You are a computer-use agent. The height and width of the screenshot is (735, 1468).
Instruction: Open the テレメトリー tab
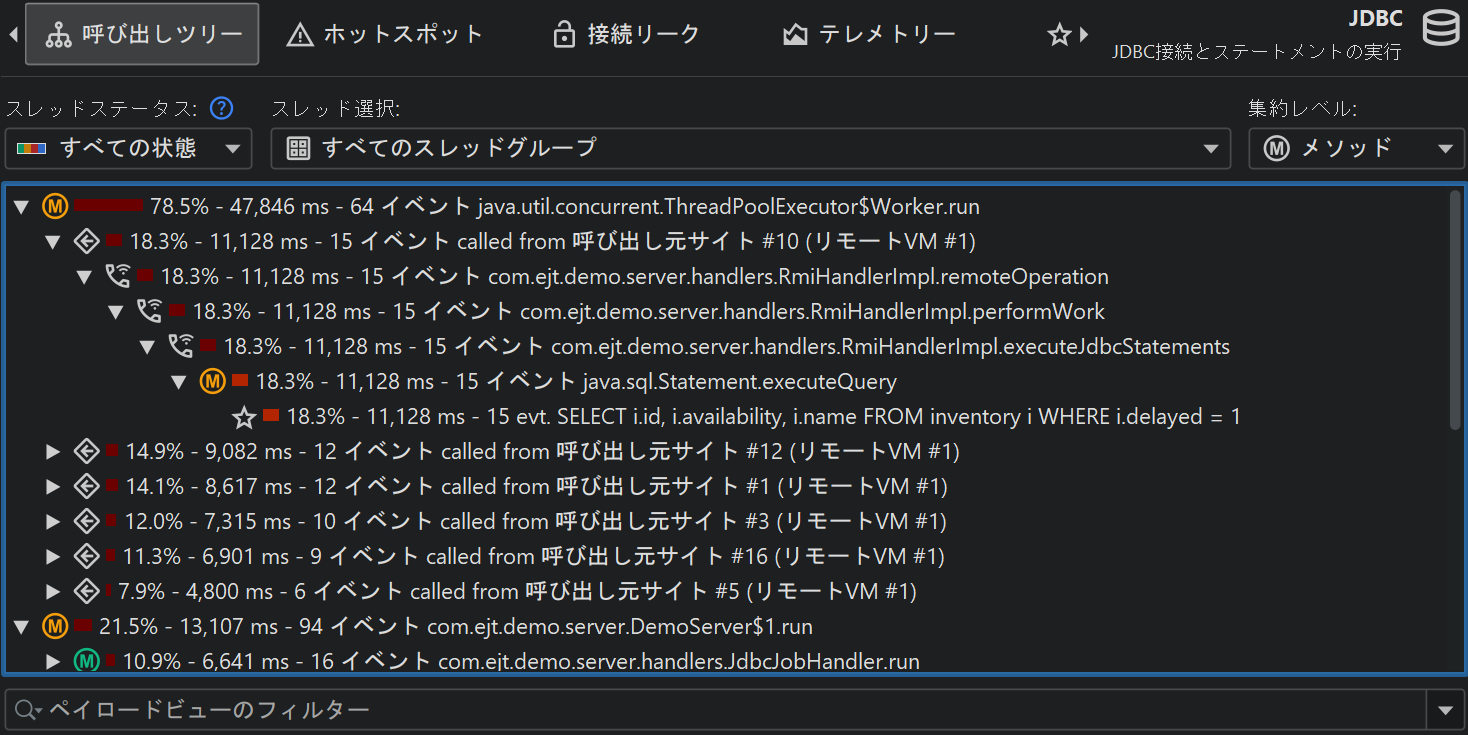(x=869, y=35)
